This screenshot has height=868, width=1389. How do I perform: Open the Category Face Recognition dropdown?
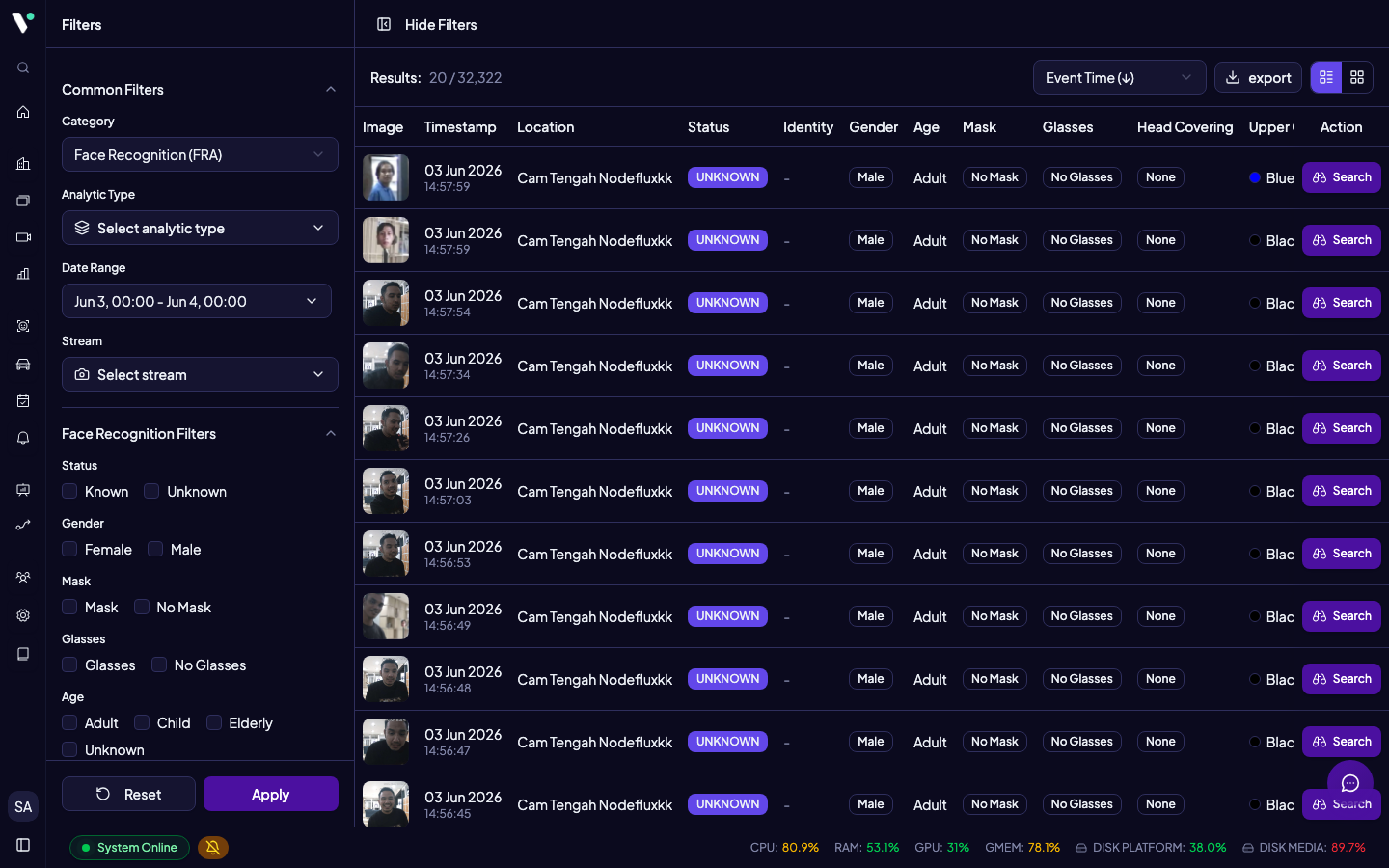[200, 154]
